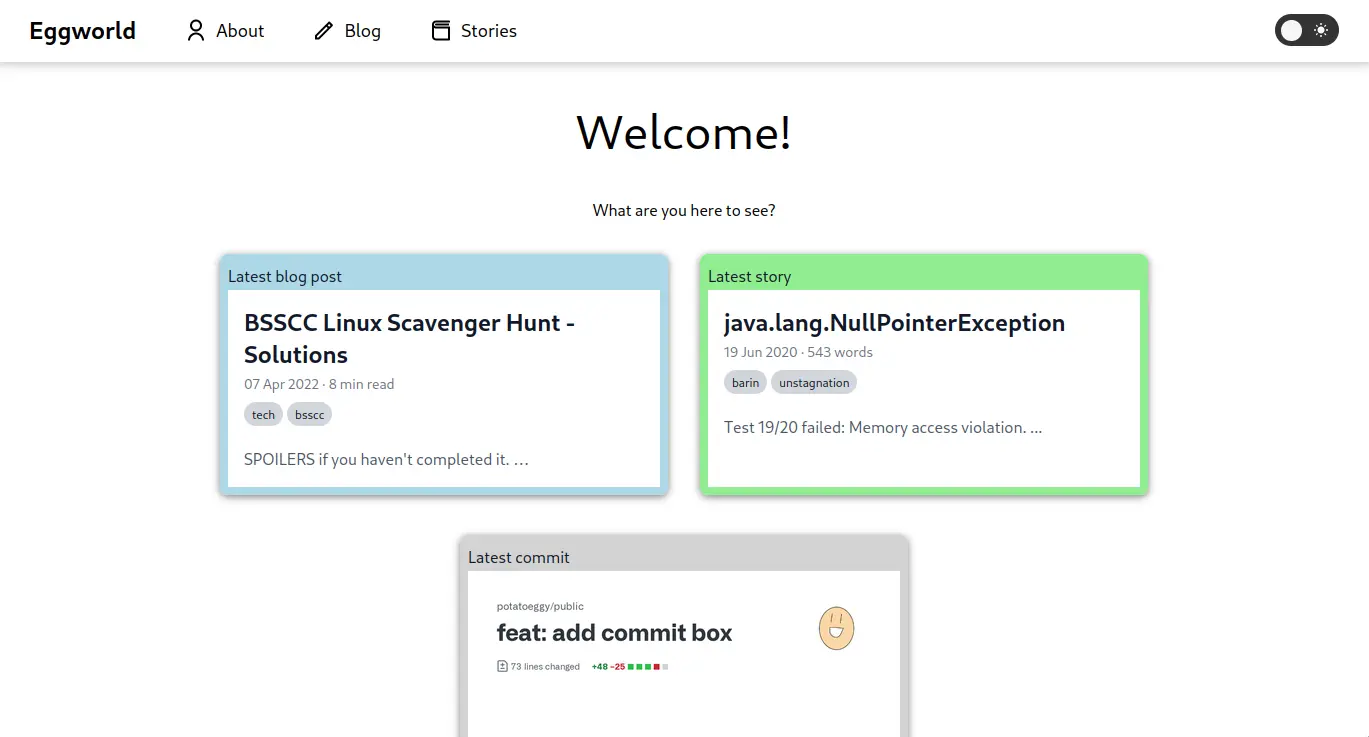Click the file icon beside 73 lines changed
Viewport: 1369px width, 737px height.
[502, 666]
